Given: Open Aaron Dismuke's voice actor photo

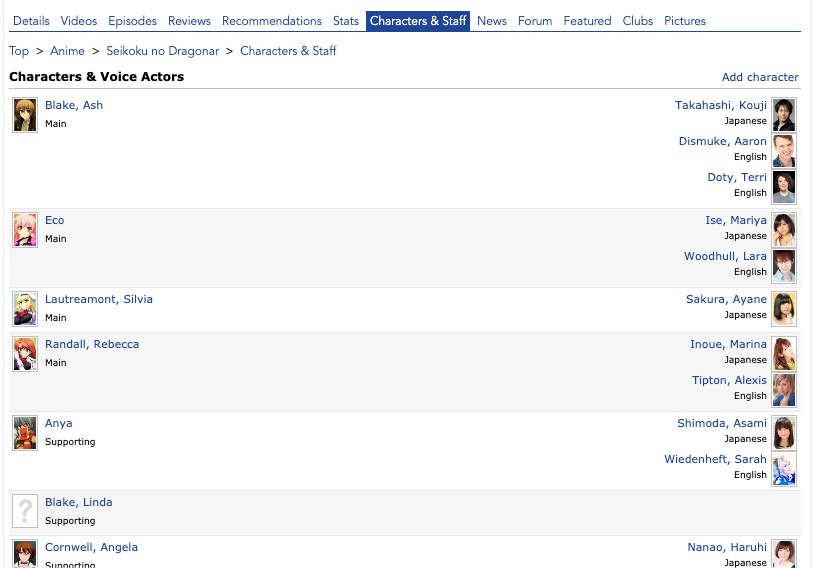Looking at the screenshot, I should [784, 151].
